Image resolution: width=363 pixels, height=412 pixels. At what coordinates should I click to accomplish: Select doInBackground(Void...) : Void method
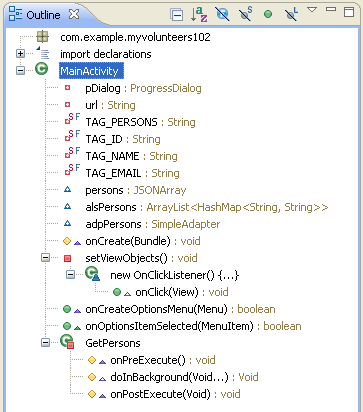point(184,377)
